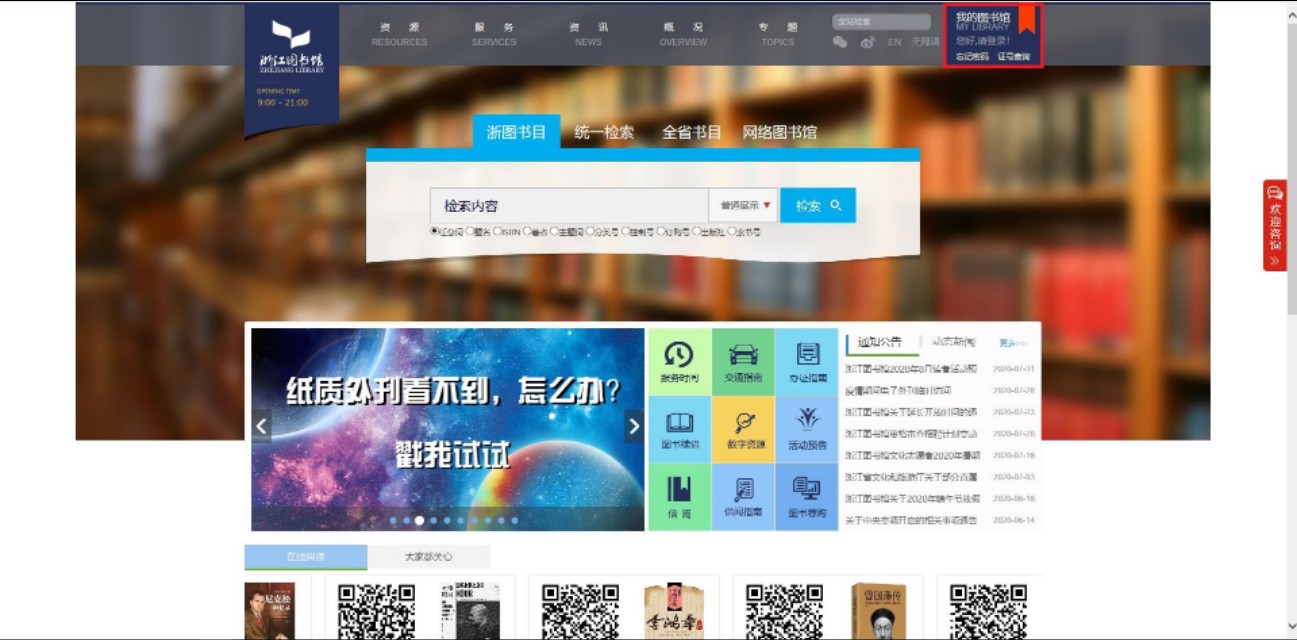Click the 检索 search button
Image resolution: width=1297 pixels, height=640 pixels.
(x=817, y=204)
